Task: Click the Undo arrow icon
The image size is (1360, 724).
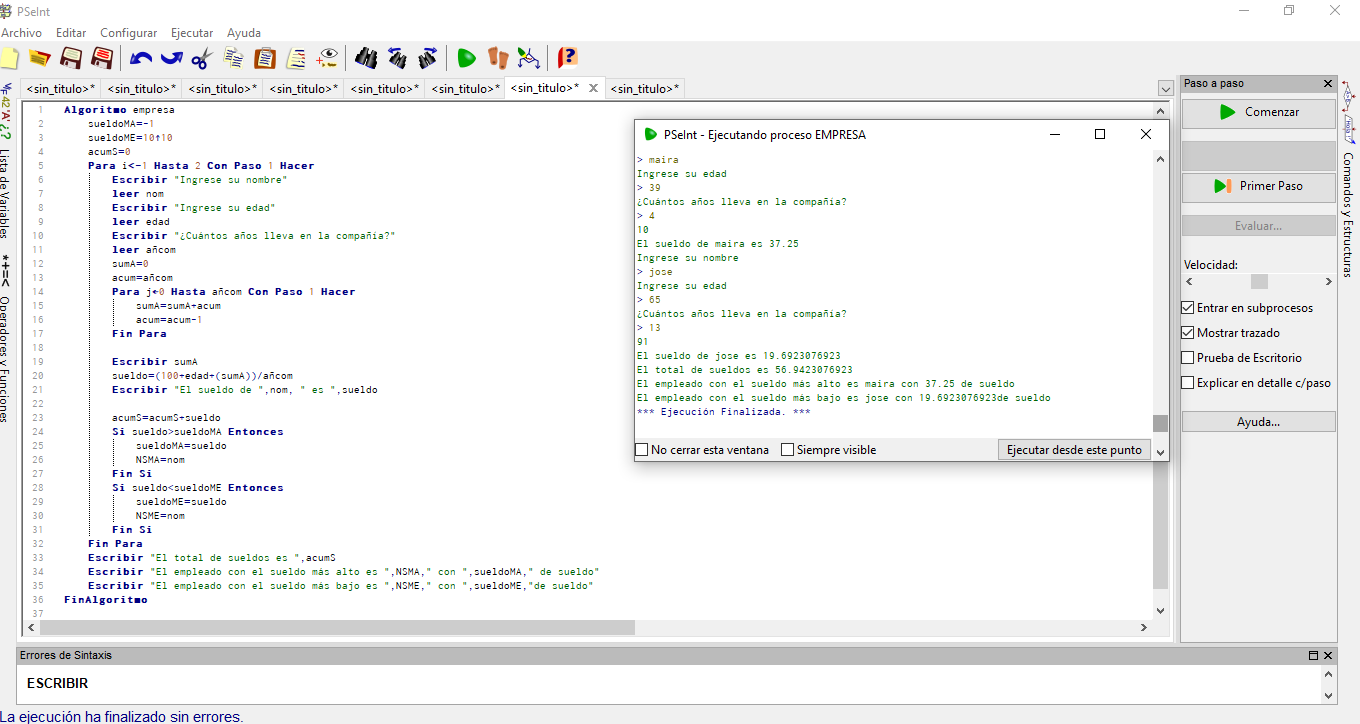Action: click(140, 58)
